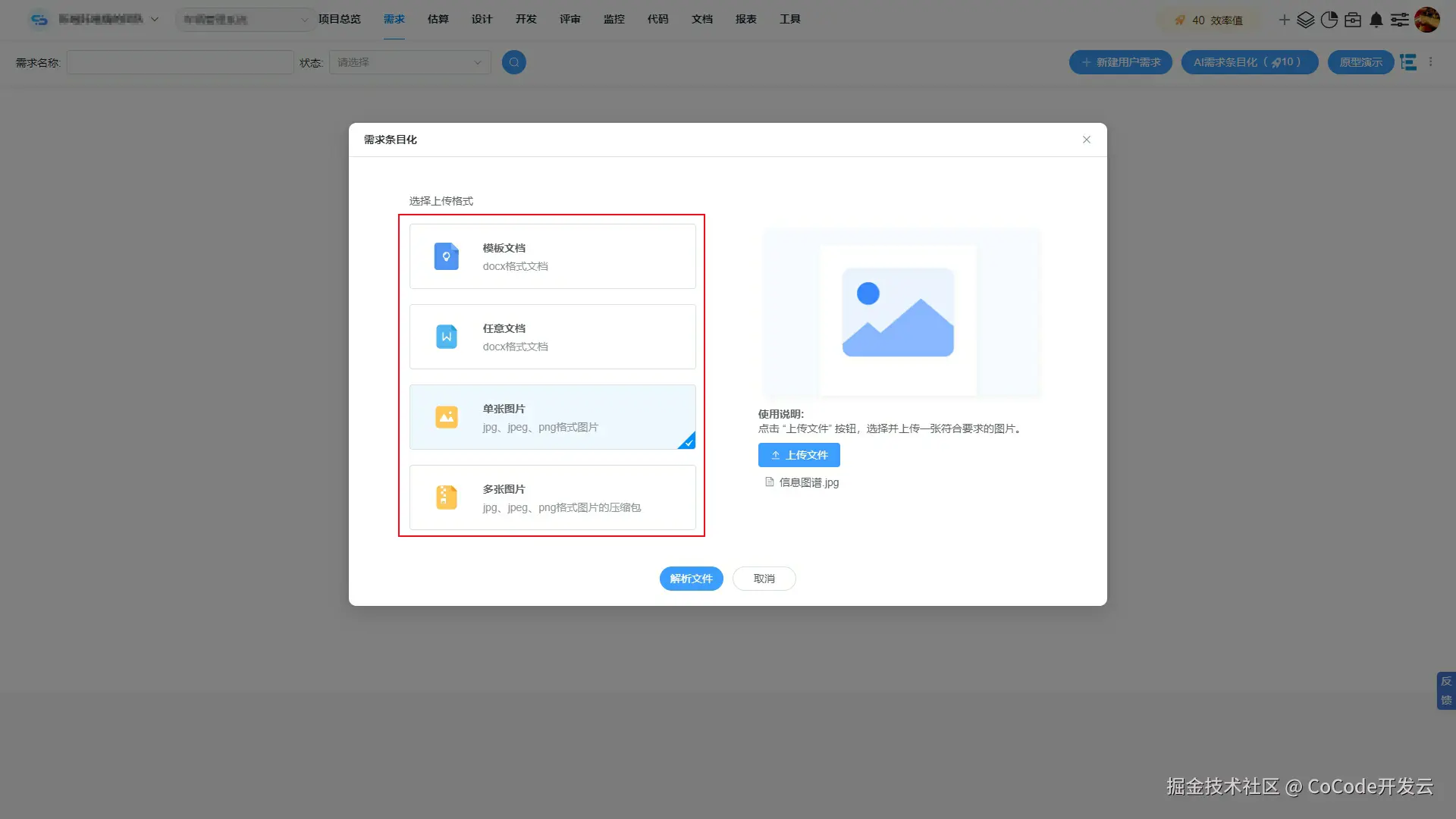
Task: Select the 多张图片 compressed package option
Action: pos(552,497)
